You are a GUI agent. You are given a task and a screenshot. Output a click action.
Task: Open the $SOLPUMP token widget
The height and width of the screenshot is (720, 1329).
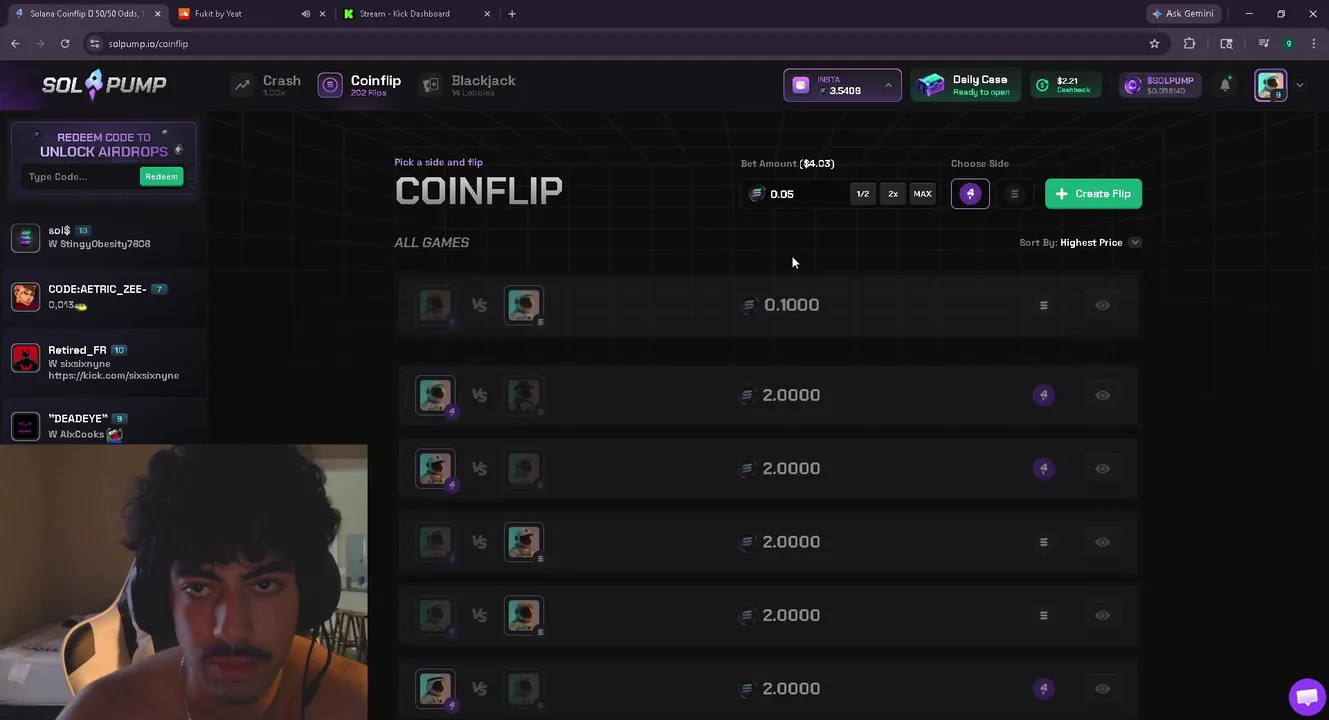[1158, 85]
